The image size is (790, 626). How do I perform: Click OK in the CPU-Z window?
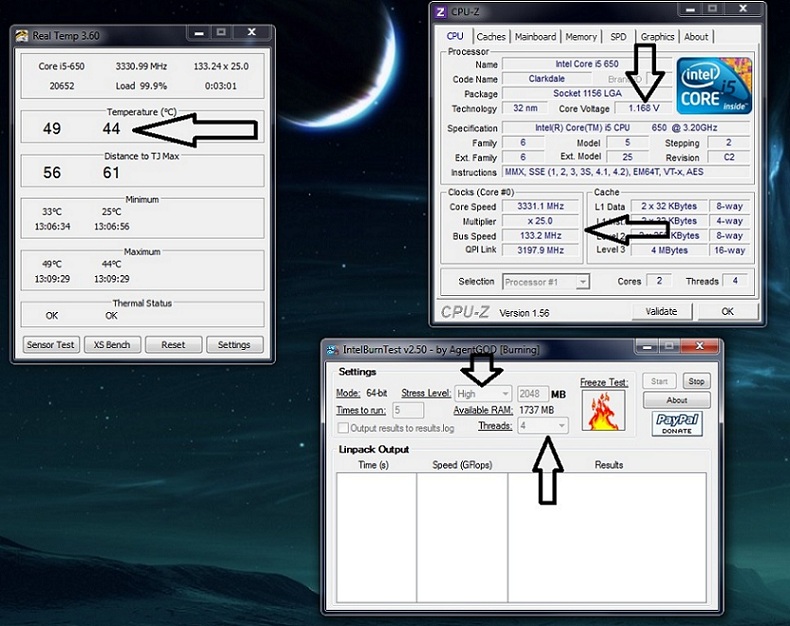(728, 311)
